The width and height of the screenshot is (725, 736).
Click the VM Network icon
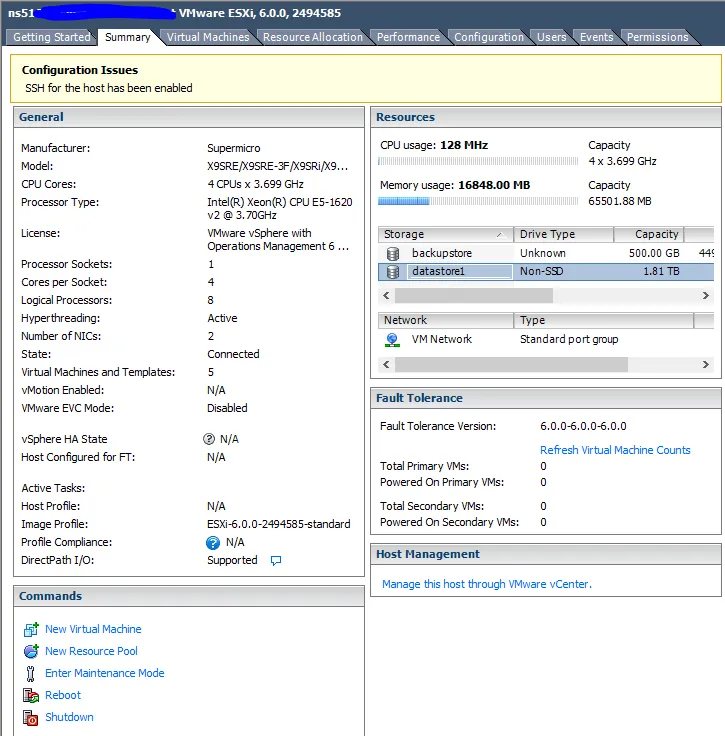coord(392,339)
